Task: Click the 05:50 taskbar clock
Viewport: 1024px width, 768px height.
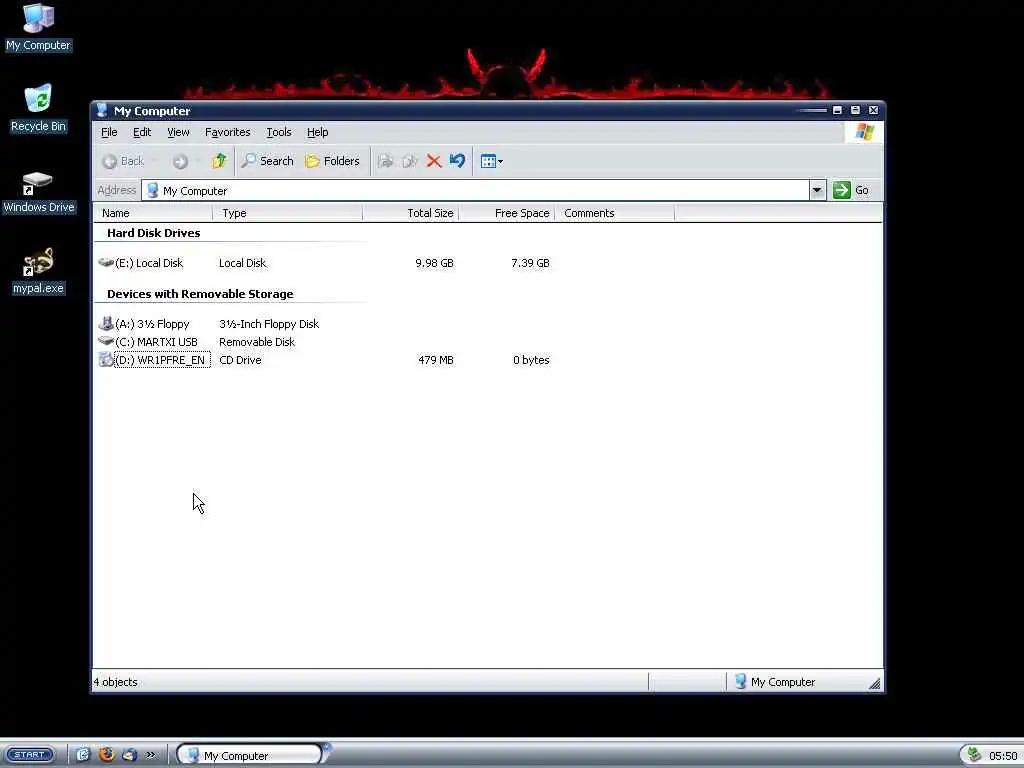Action: 1003,756
